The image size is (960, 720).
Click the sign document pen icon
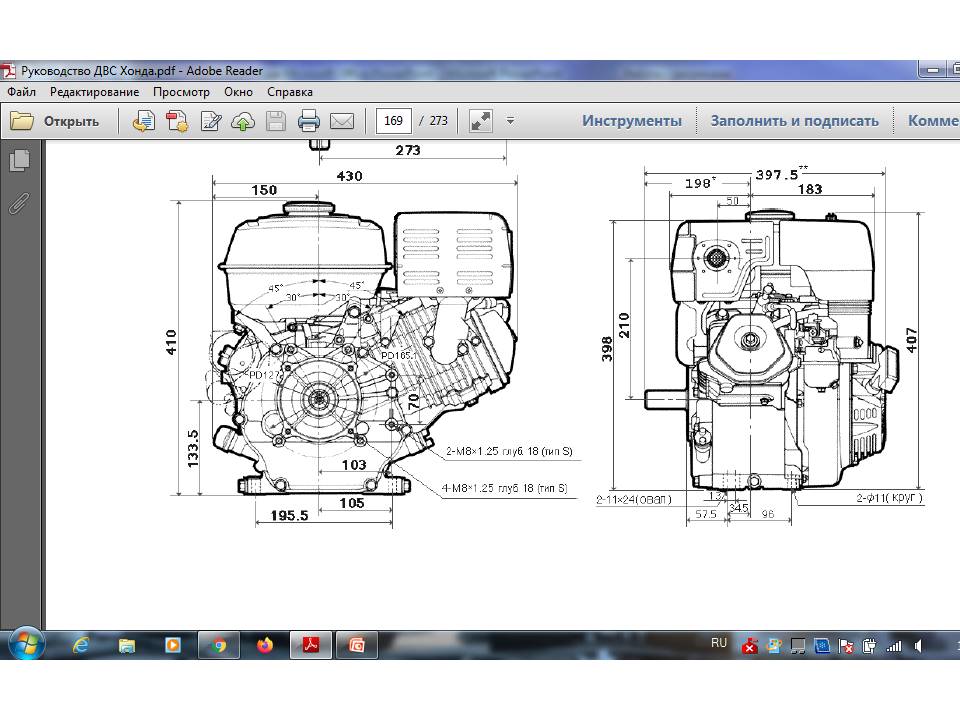210,121
